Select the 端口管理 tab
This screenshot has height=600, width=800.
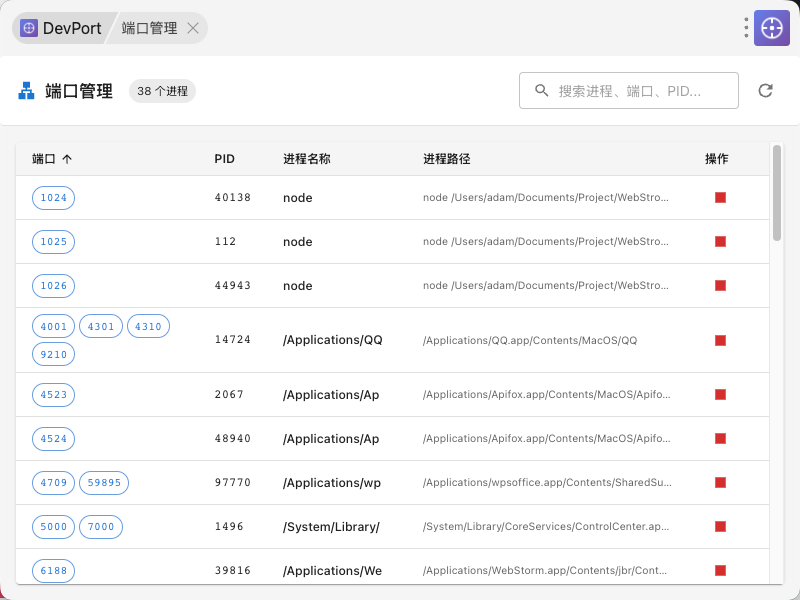click(x=150, y=28)
